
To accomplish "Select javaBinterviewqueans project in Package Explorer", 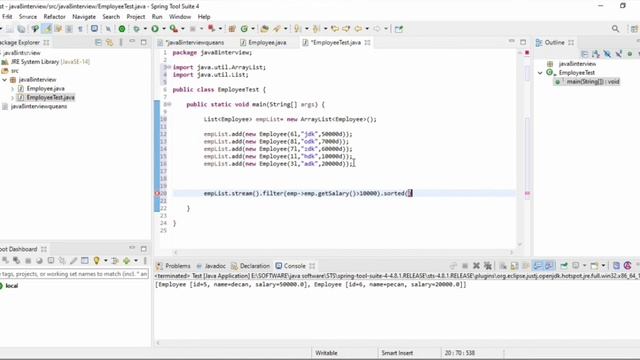I will pos(34,107).
